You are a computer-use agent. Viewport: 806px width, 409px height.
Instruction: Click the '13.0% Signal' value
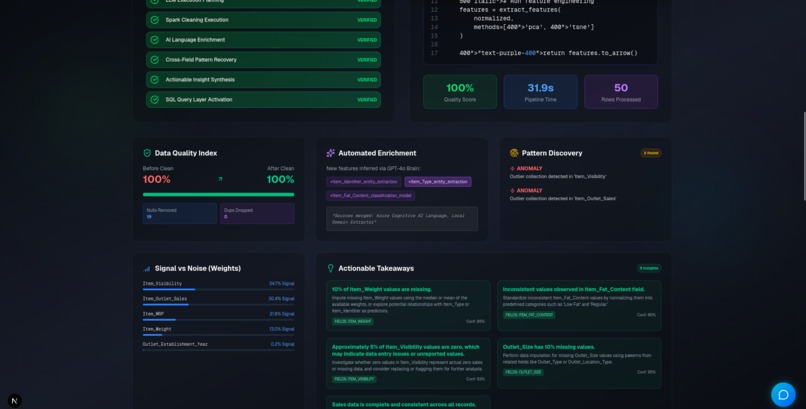pyautogui.click(x=282, y=329)
